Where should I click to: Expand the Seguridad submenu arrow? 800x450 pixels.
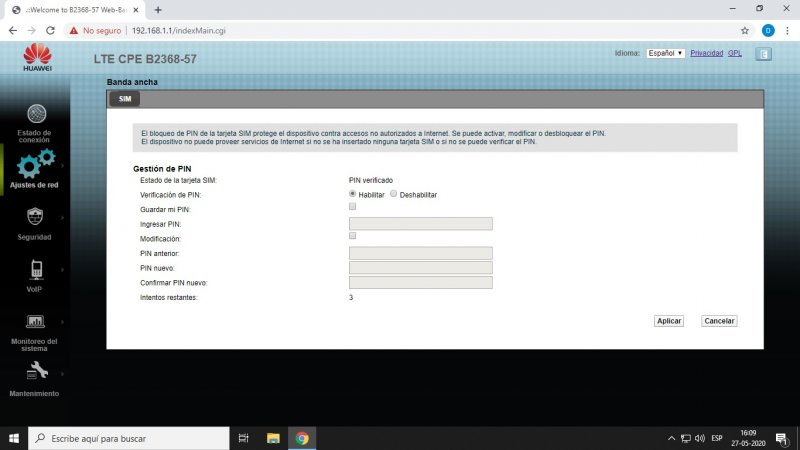(x=62, y=217)
